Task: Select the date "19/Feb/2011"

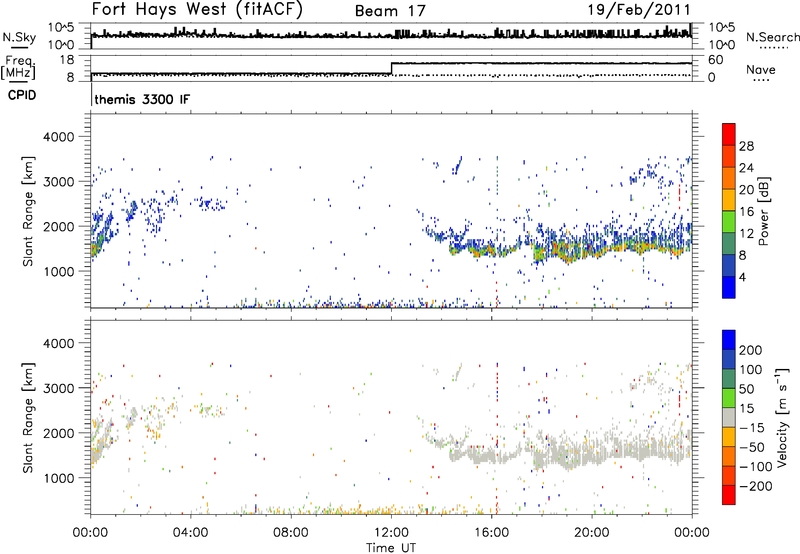Action: coord(639,9)
